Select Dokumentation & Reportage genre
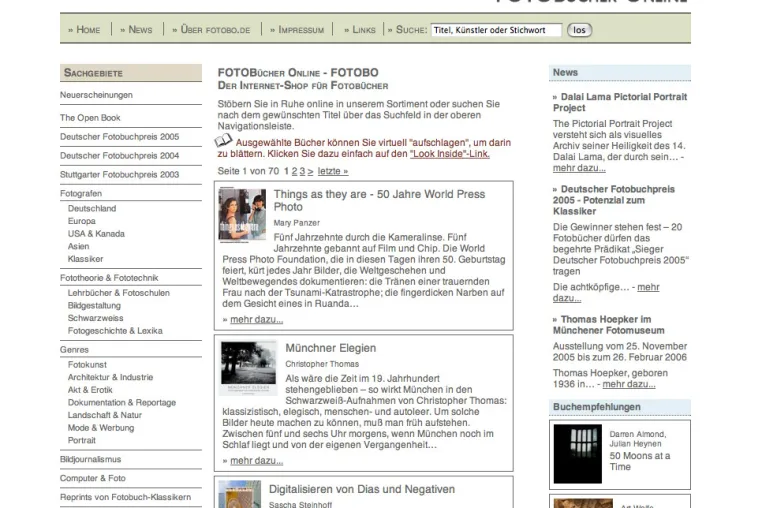Image resolution: width=762 pixels, height=508 pixels. 121,403
